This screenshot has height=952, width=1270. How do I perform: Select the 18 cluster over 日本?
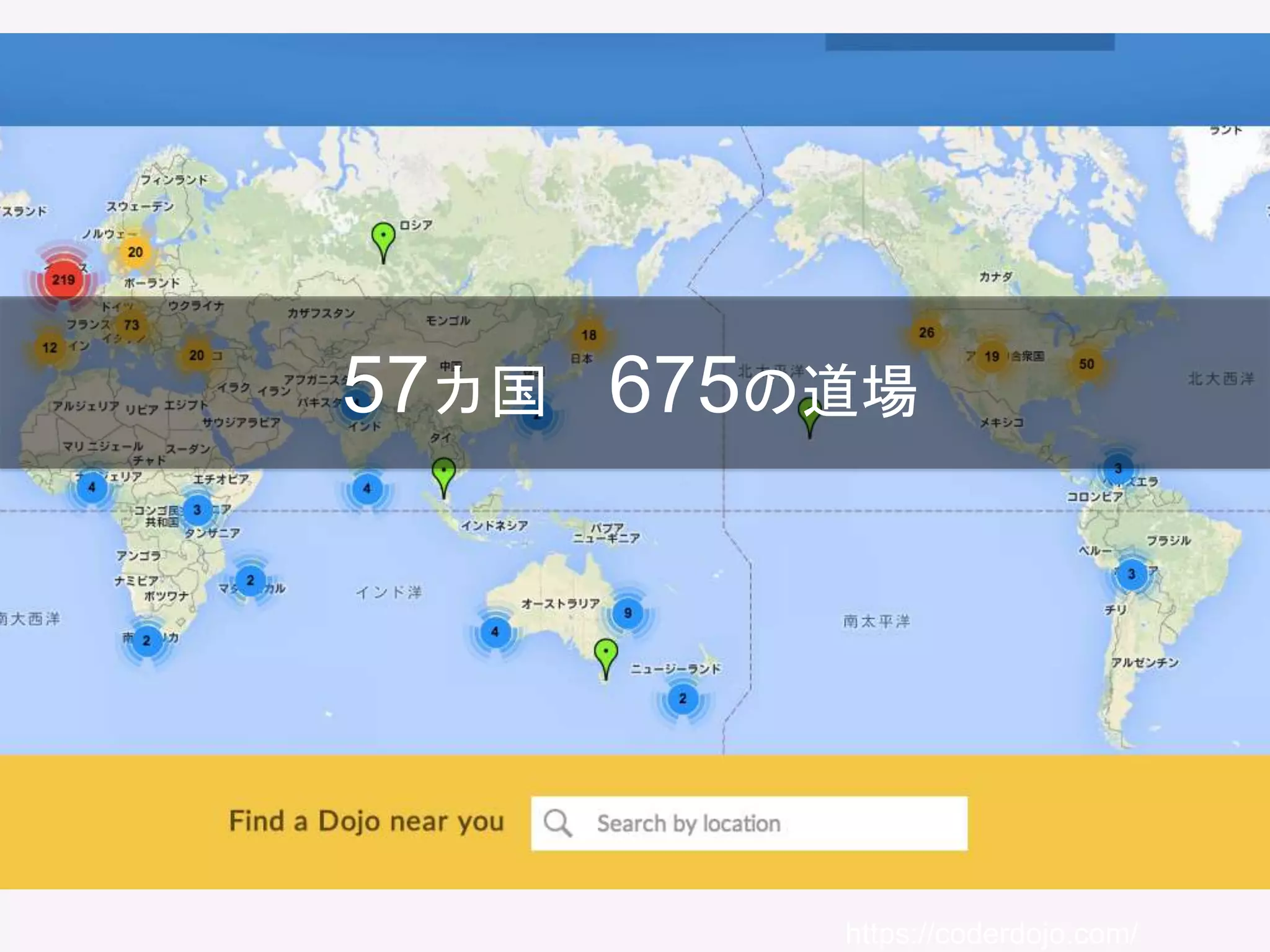[588, 335]
